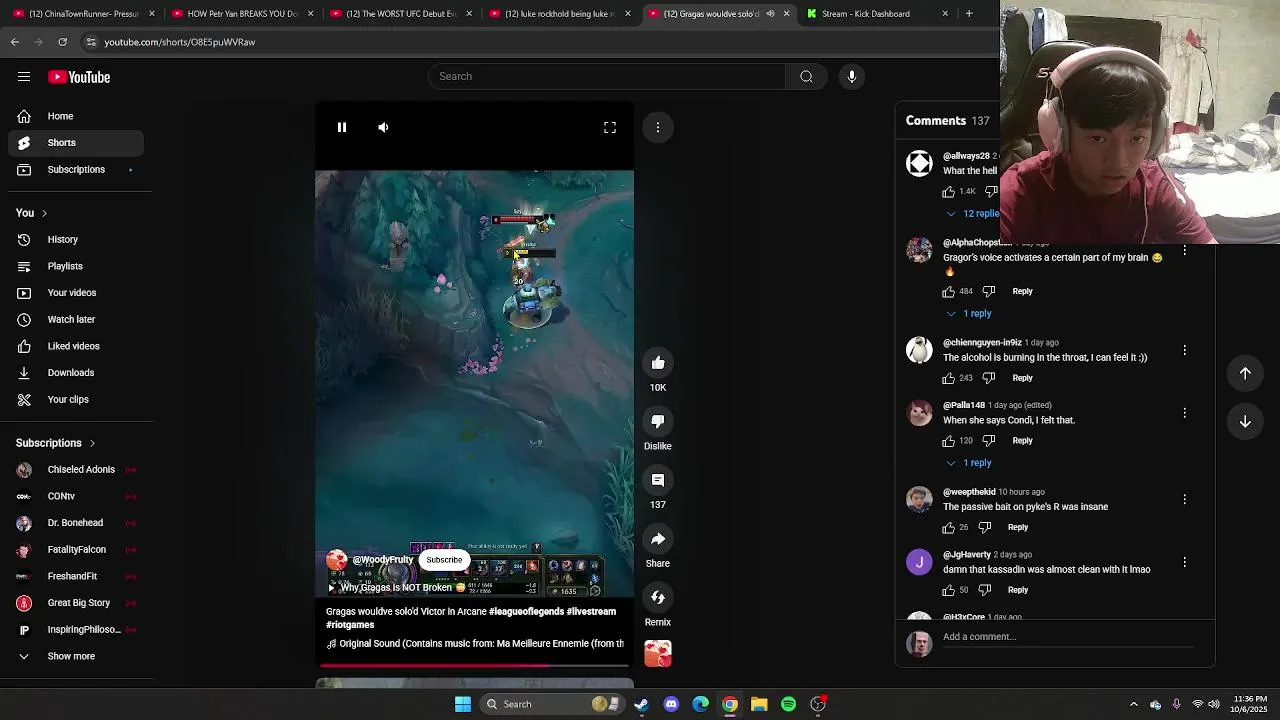Enter fullscreen for the Short
The height and width of the screenshot is (720, 1280).
[610, 127]
